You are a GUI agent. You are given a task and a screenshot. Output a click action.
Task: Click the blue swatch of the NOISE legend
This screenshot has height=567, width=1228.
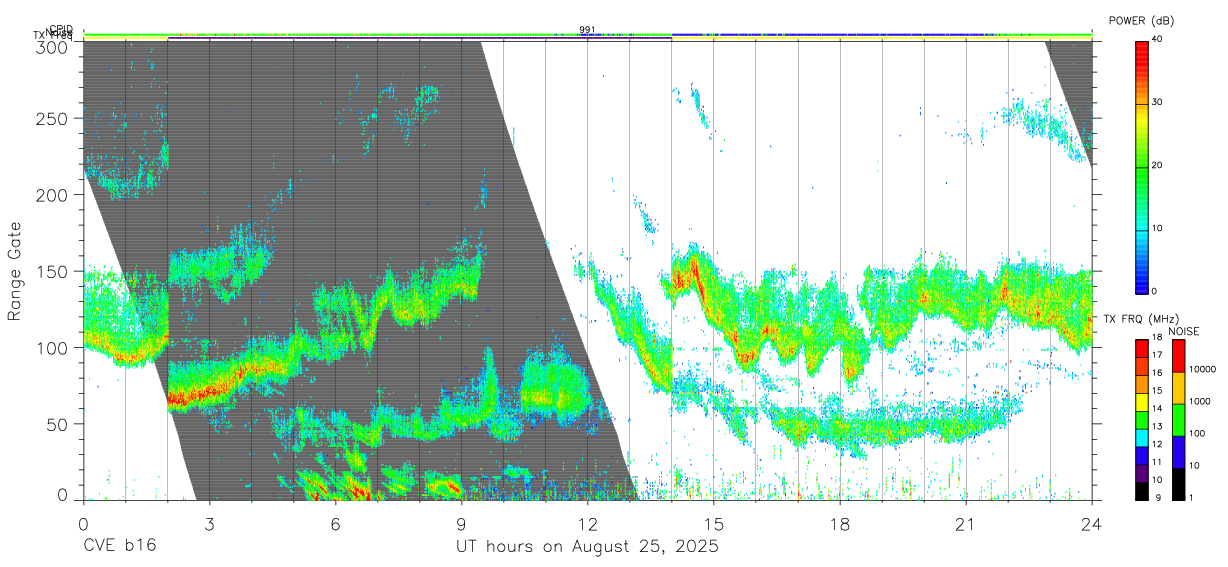point(1177,452)
